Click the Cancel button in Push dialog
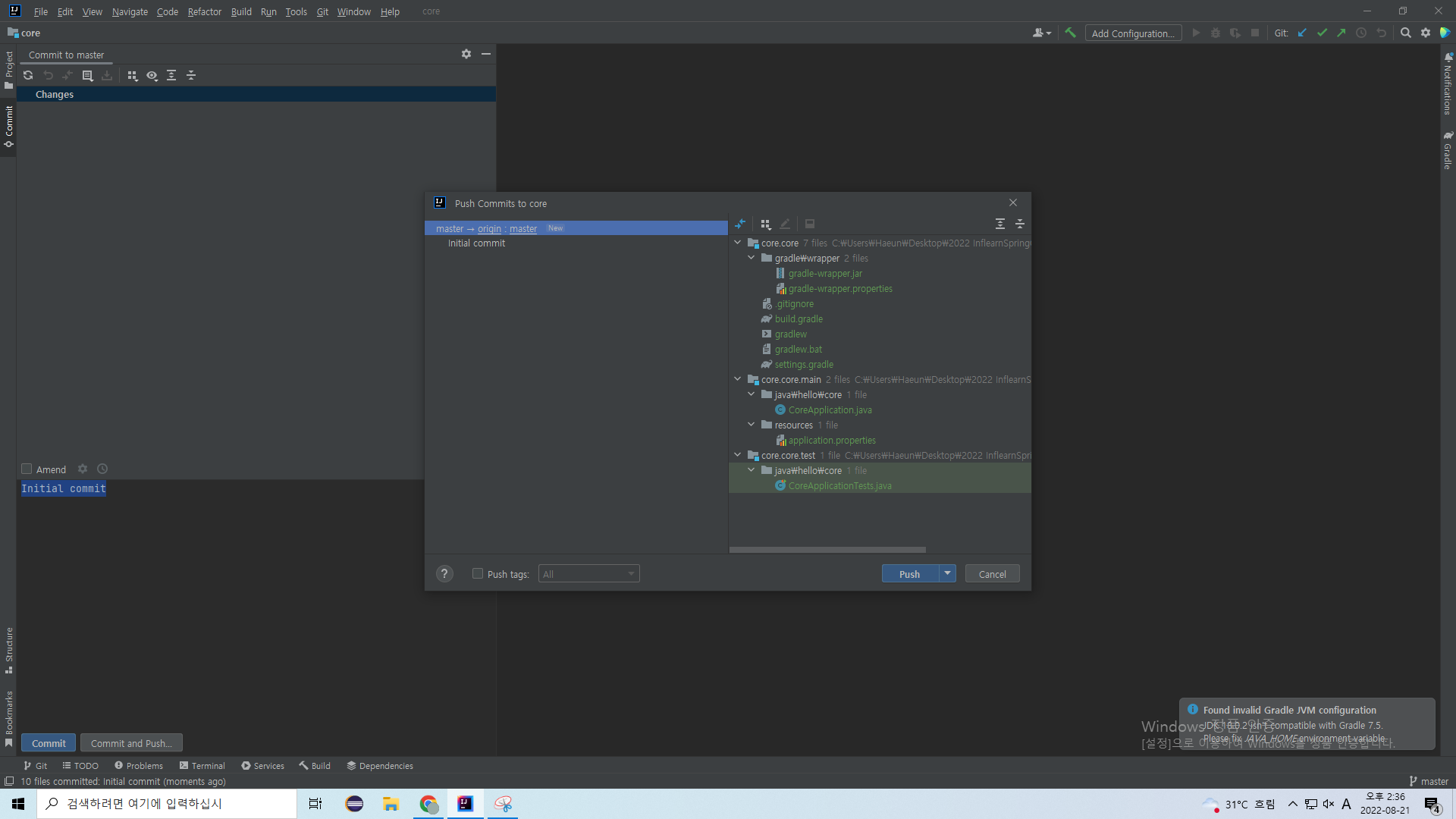1456x819 pixels. click(992, 574)
